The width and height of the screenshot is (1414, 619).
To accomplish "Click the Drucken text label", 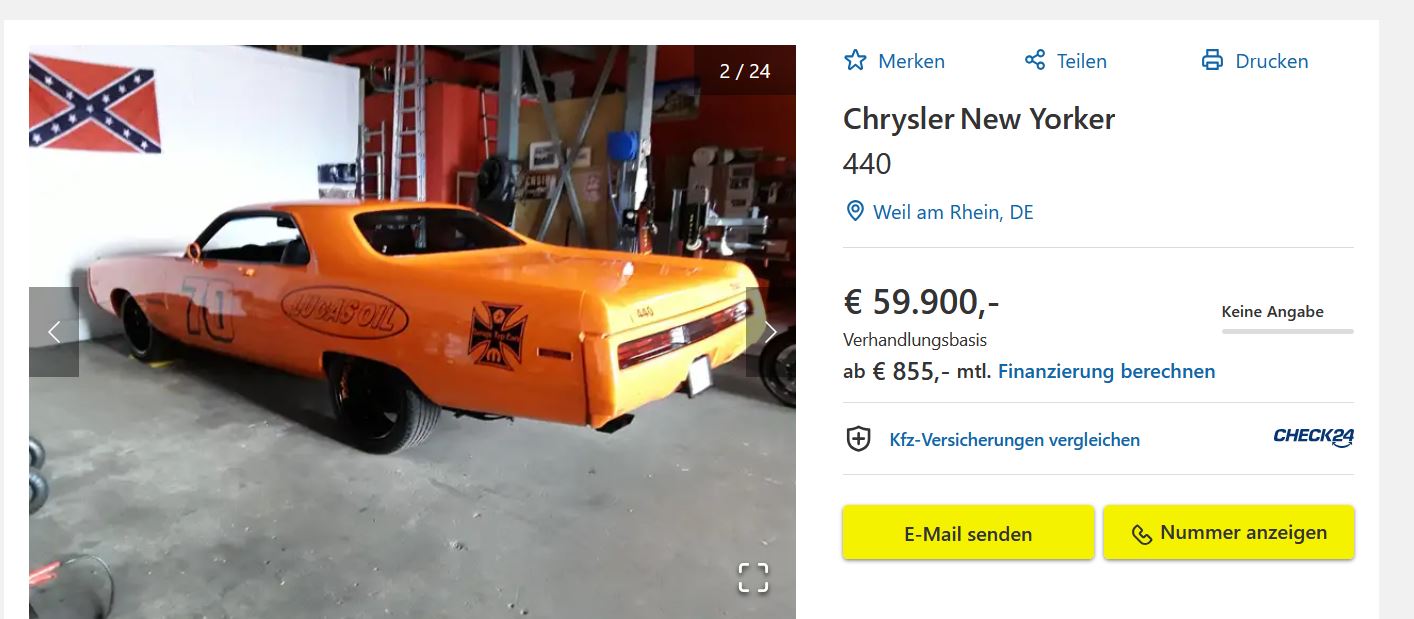I will [1272, 61].
